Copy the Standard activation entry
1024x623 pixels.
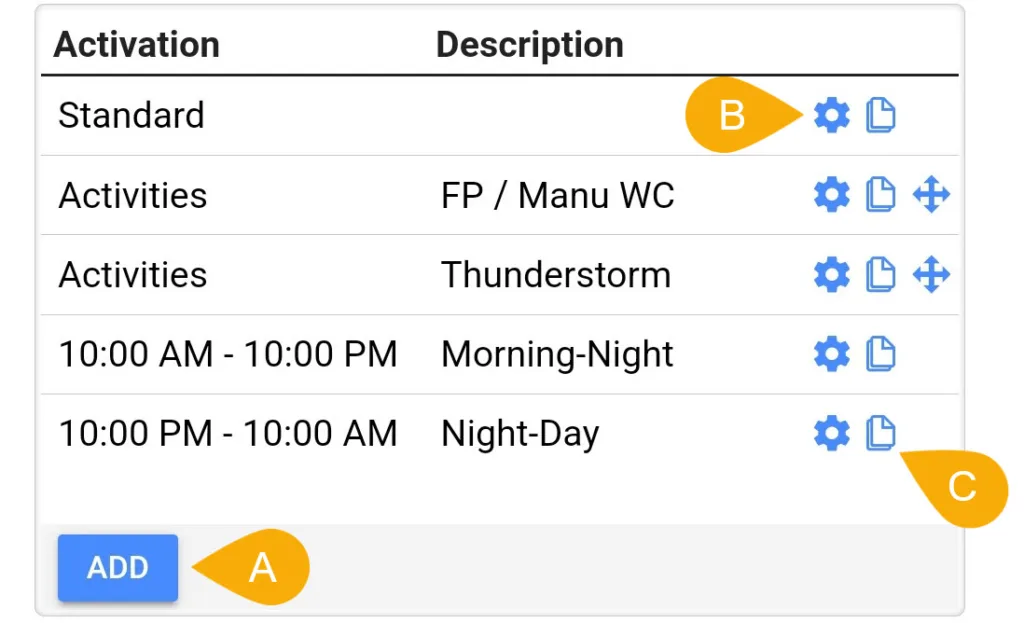(880, 116)
